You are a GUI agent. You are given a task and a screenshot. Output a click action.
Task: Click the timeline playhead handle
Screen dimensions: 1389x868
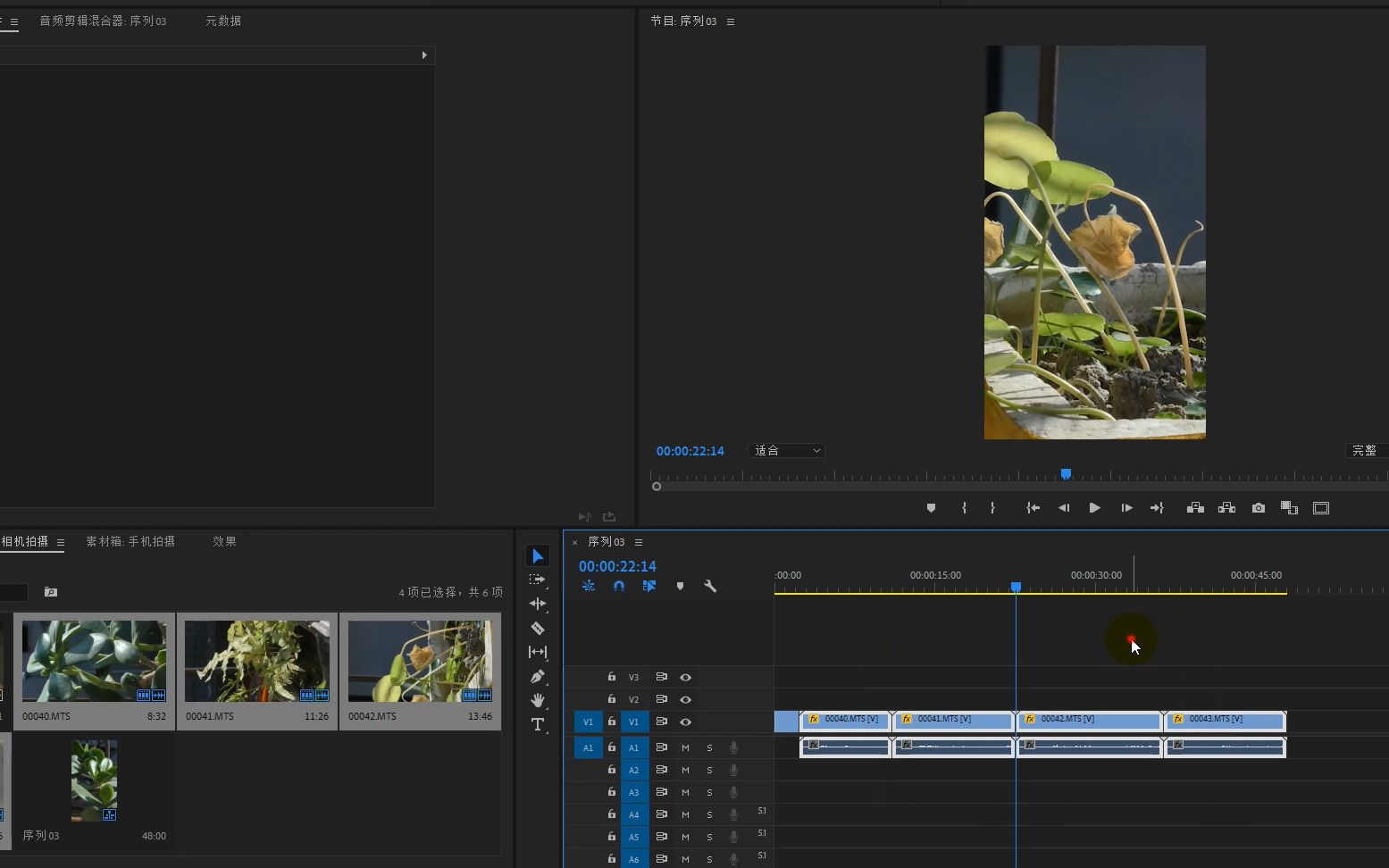(1016, 587)
